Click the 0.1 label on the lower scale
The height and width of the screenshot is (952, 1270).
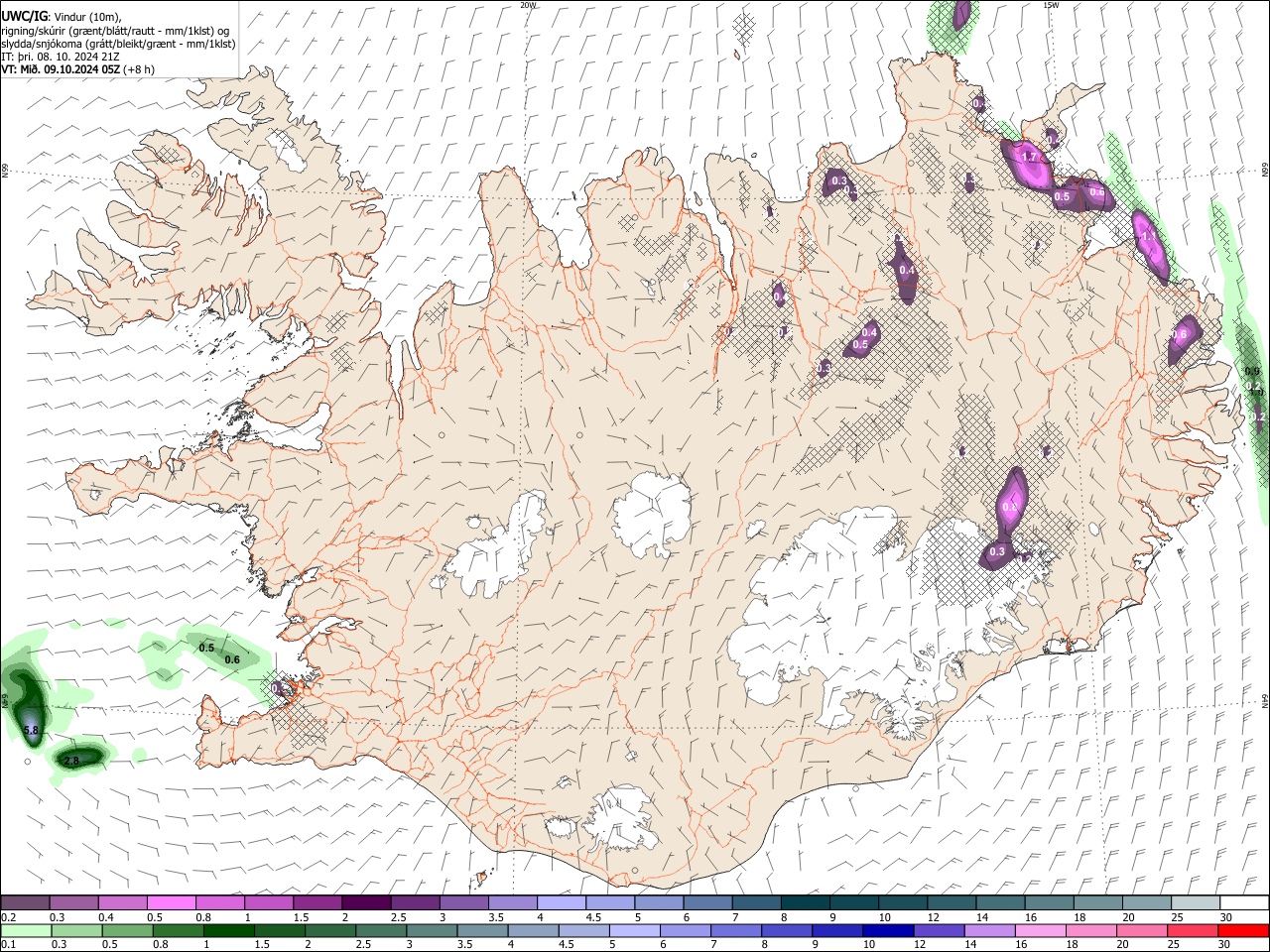click(x=8, y=945)
